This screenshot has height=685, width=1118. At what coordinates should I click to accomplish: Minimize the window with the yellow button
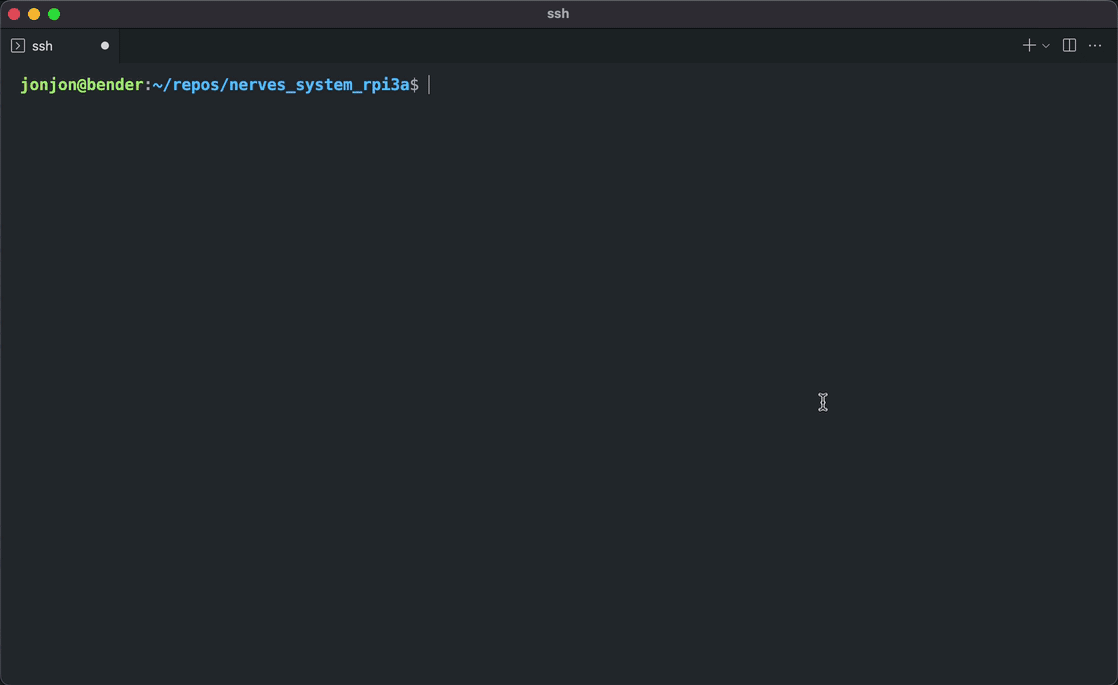pyautogui.click(x=34, y=14)
